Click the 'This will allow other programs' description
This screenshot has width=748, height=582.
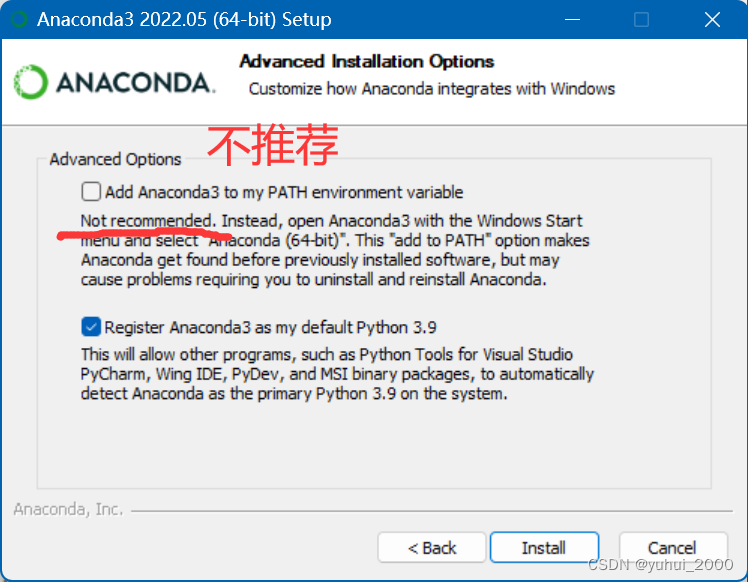click(337, 374)
